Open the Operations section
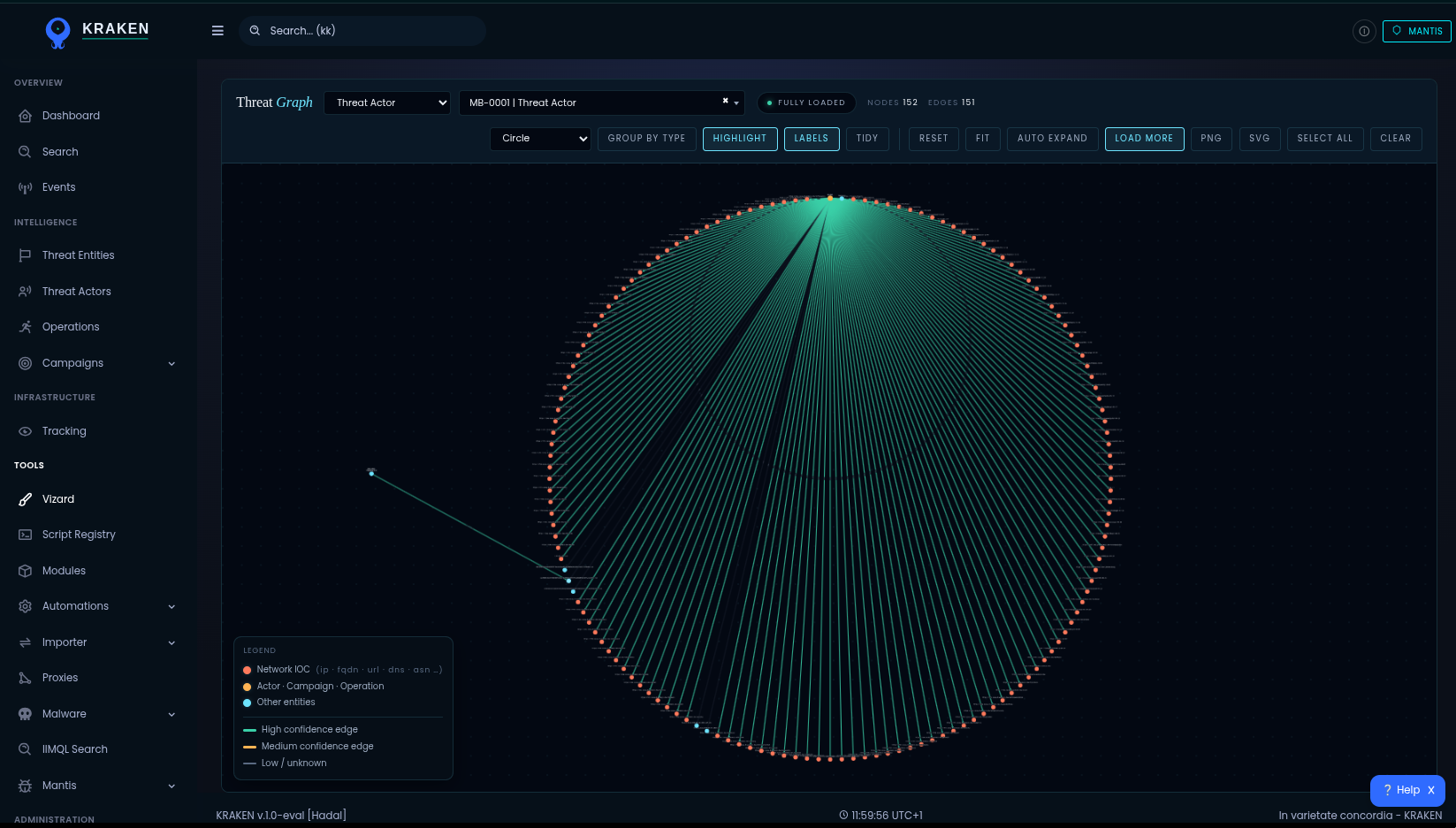This screenshot has width=1456, height=828. pos(71,327)
